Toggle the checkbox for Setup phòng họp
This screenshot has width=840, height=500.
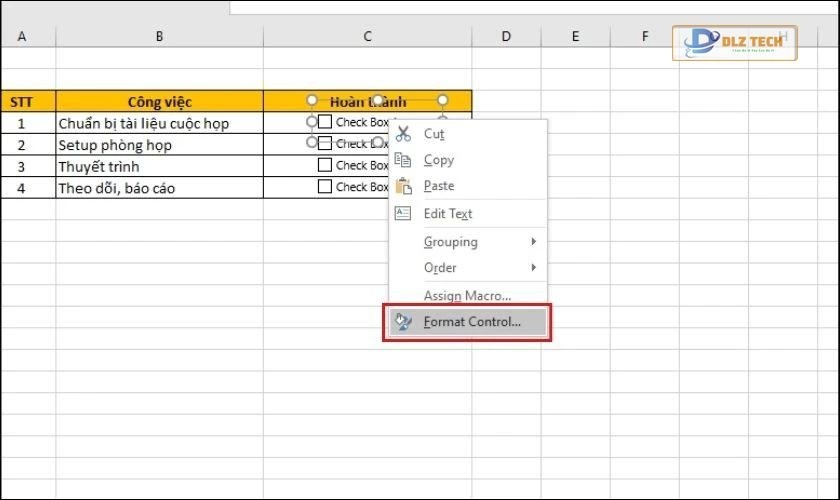coord(324,144)
